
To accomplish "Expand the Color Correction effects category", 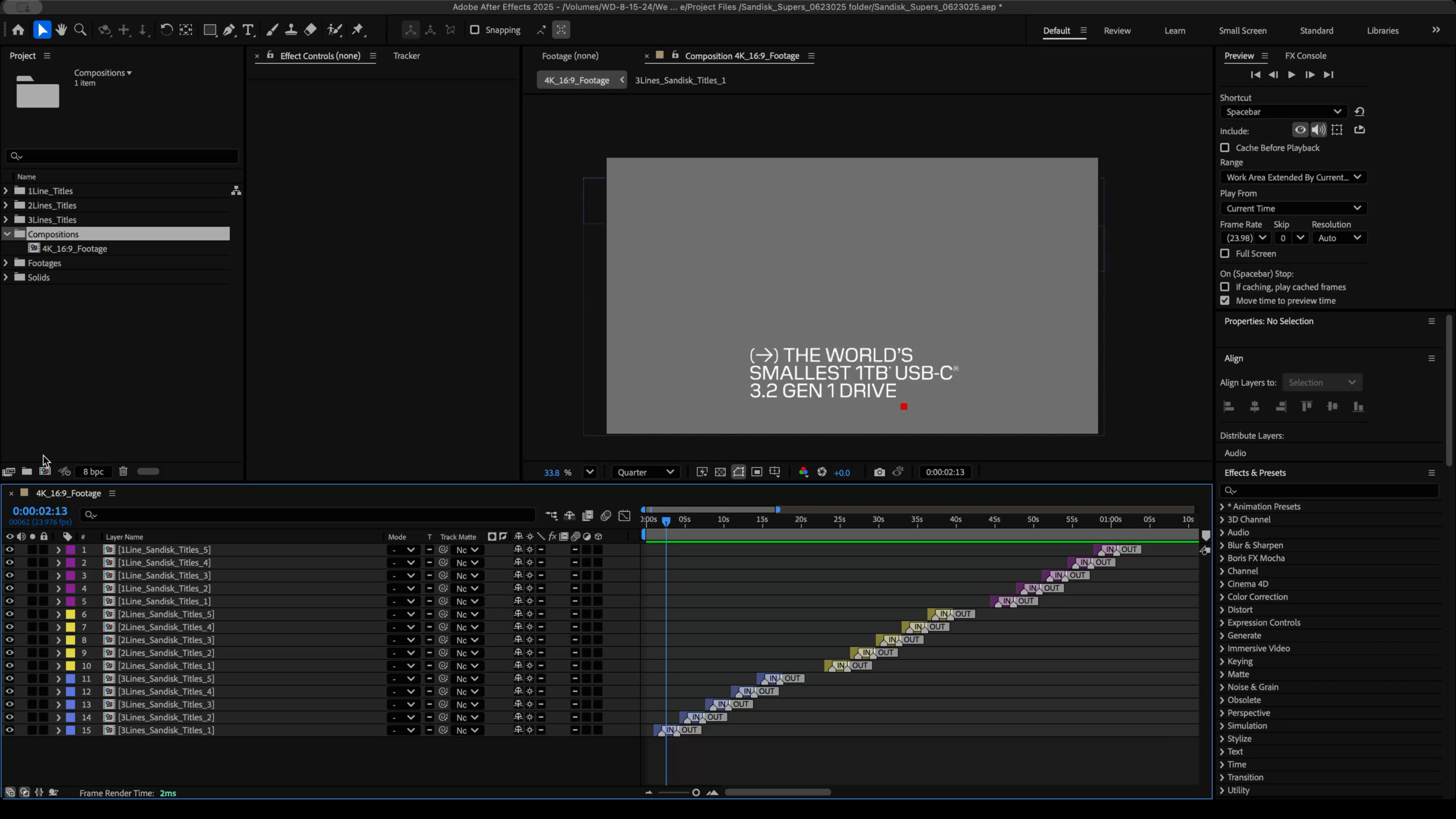I will pyautogui.click(x=1222, y=597).
